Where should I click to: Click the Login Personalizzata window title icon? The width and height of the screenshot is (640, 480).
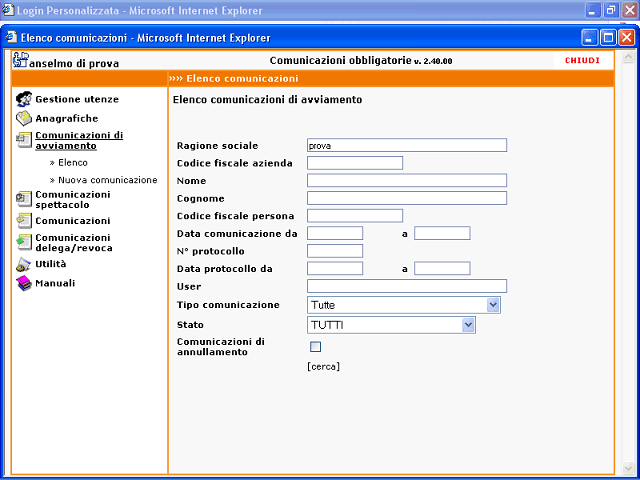pos(8,10)
